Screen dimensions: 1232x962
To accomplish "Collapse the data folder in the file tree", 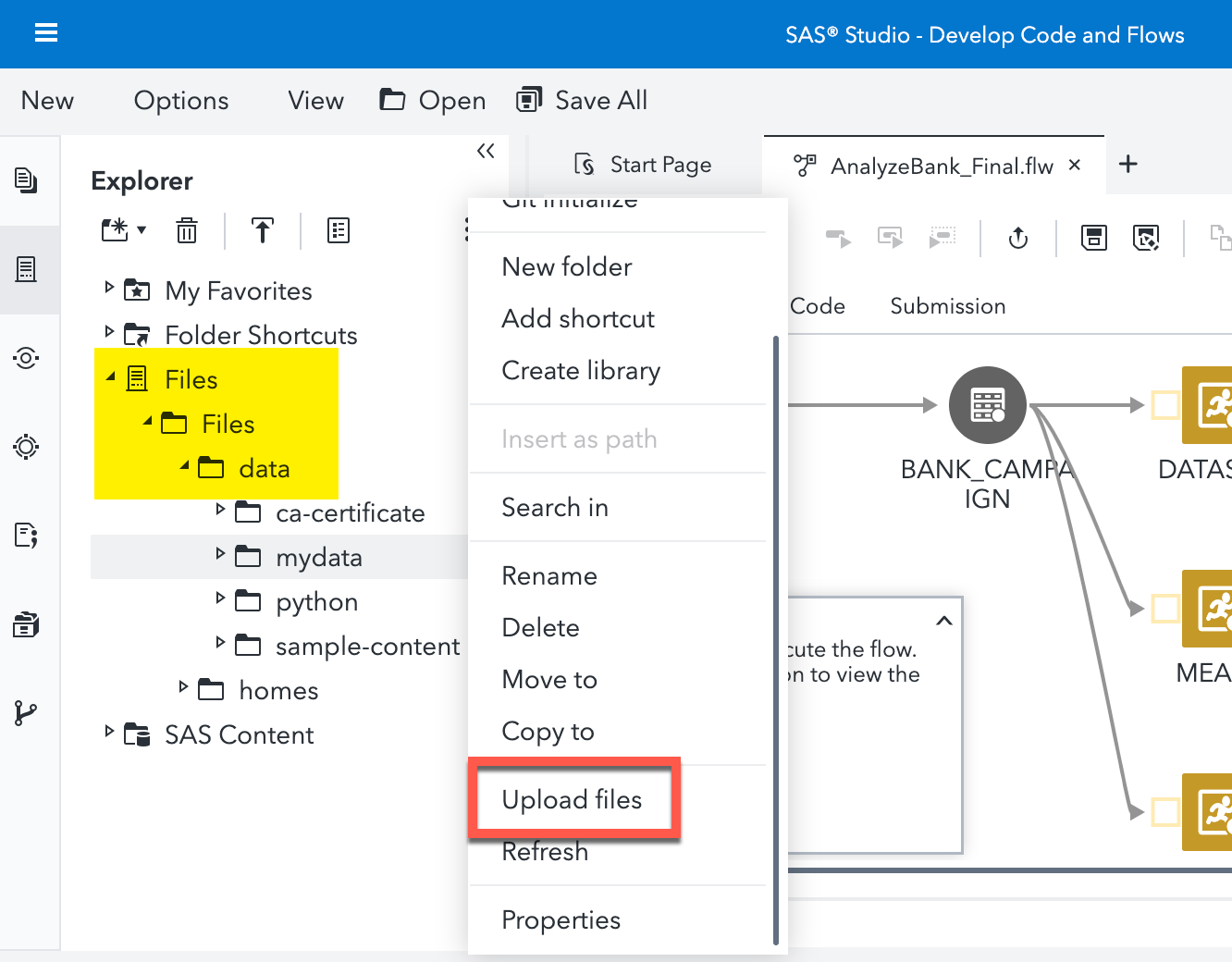I will click(x=183, y=467).
